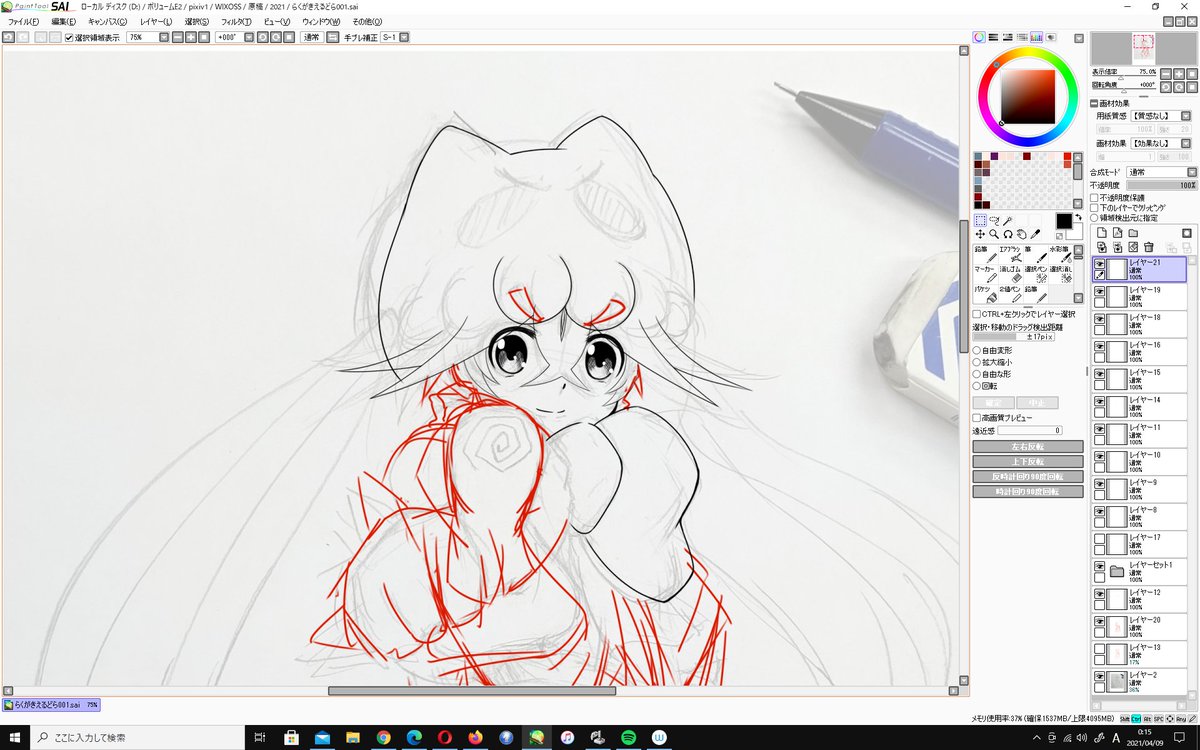Image resolution: width=1200 pixels, height=750 pixels.
Task: Open the ウィンドウ(W) menu
Action: tap(322, 21)
